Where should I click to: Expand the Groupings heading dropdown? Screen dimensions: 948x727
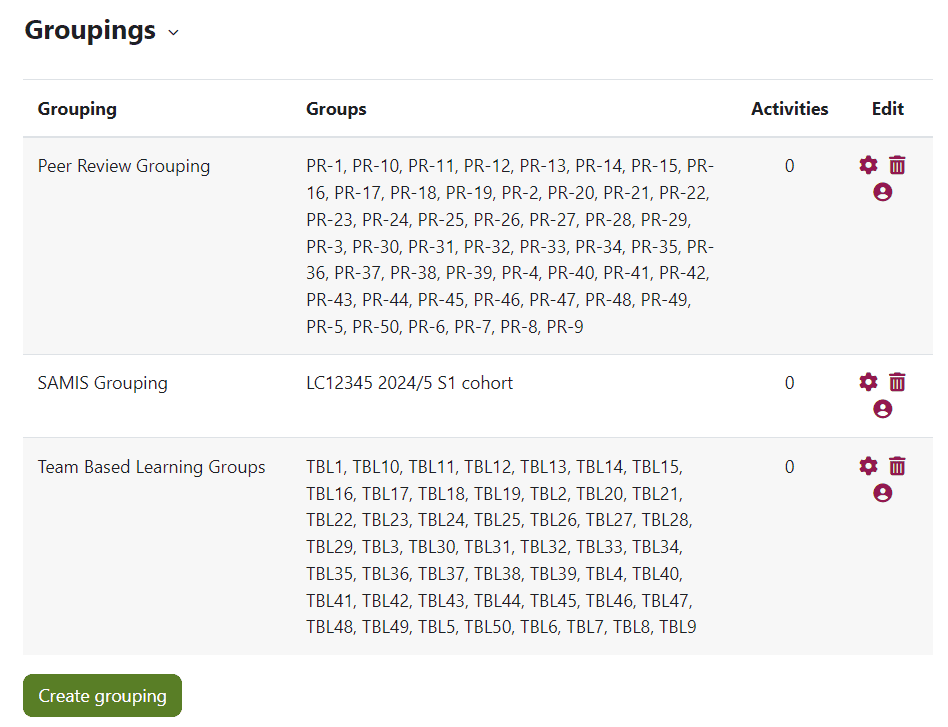pyautogui.click(x=174, y=32)
